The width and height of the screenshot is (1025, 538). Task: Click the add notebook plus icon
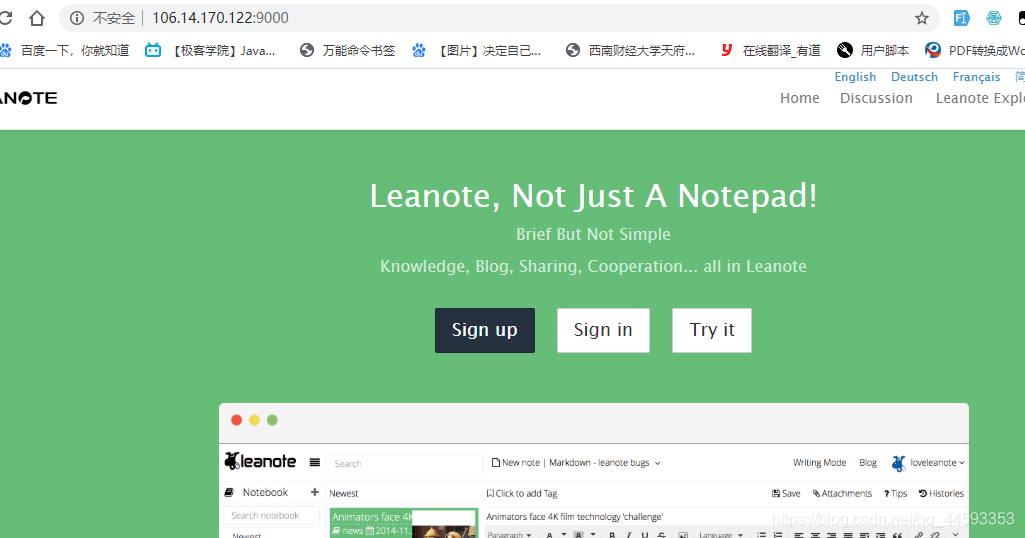click(x=314, y=492)
